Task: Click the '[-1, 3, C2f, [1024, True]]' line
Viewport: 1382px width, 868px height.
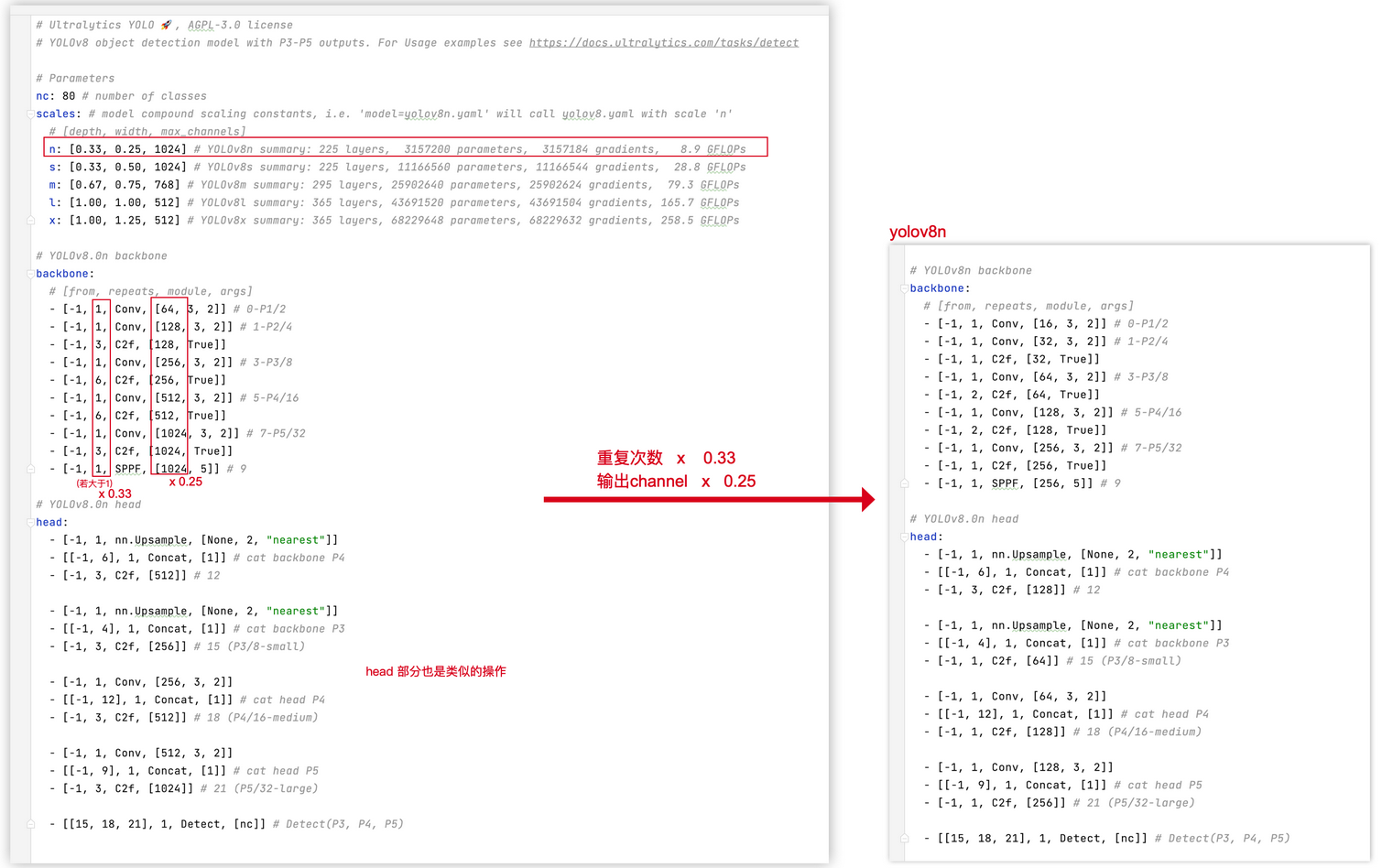Action: pos(141,451)
